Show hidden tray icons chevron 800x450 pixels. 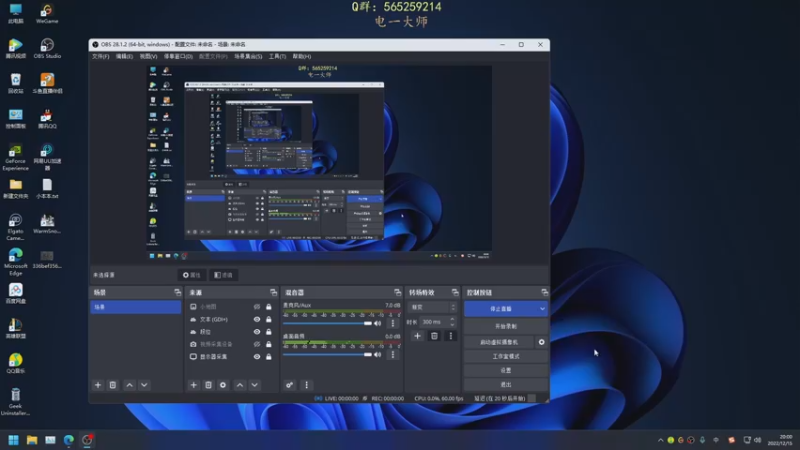[661, 440]
